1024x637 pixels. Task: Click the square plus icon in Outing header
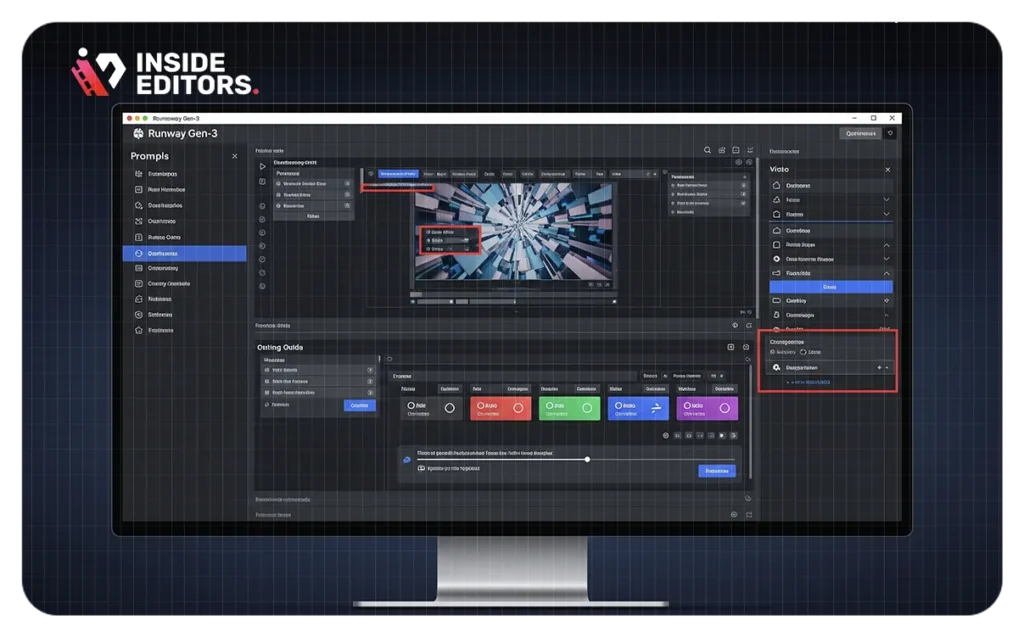click(731, 347)
